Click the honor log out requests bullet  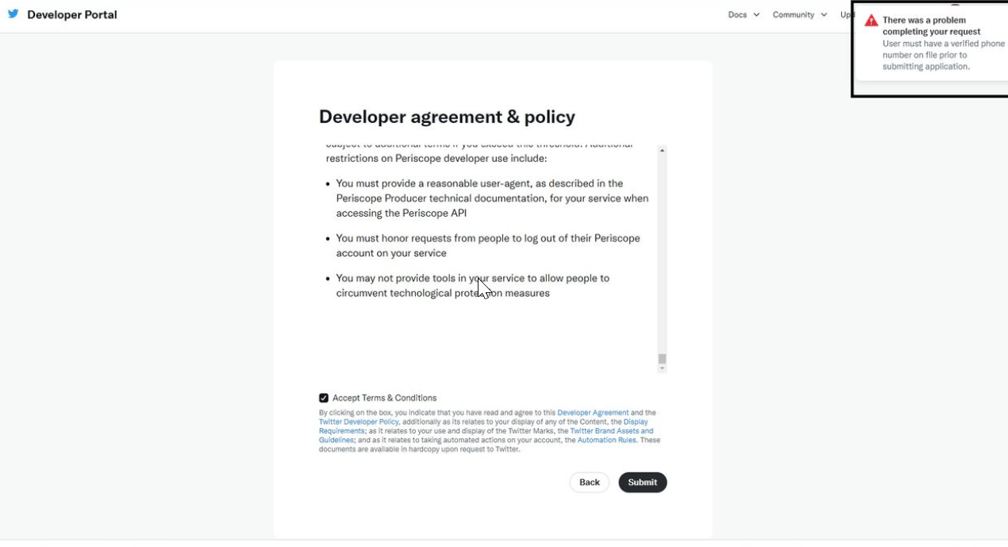(x=488, y=246)
